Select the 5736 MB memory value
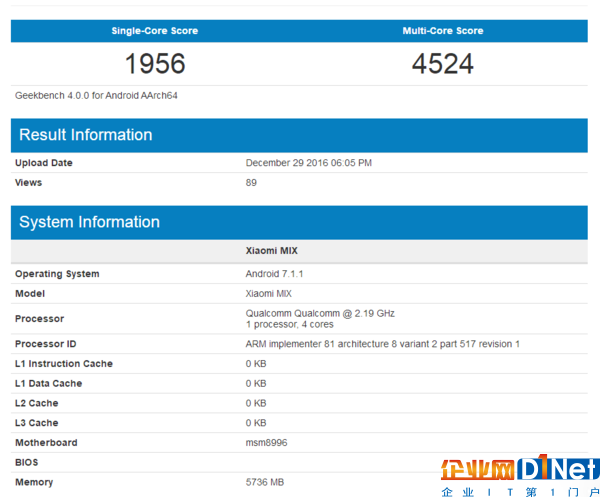The height and width of the screenshot is (497, 600). (265, 482)
